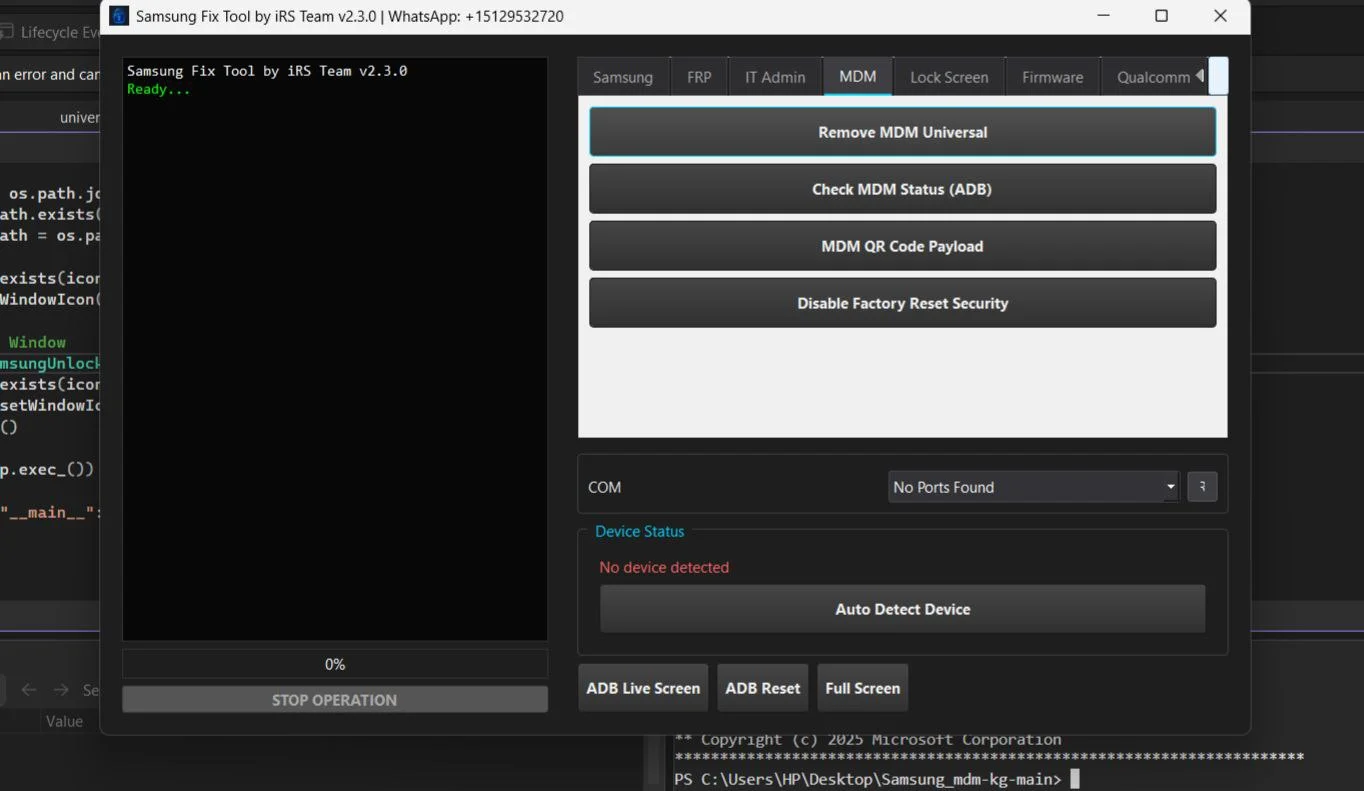The image size is (1364, 791).
Task: Select the Firmware tab
Action: 1052,77
